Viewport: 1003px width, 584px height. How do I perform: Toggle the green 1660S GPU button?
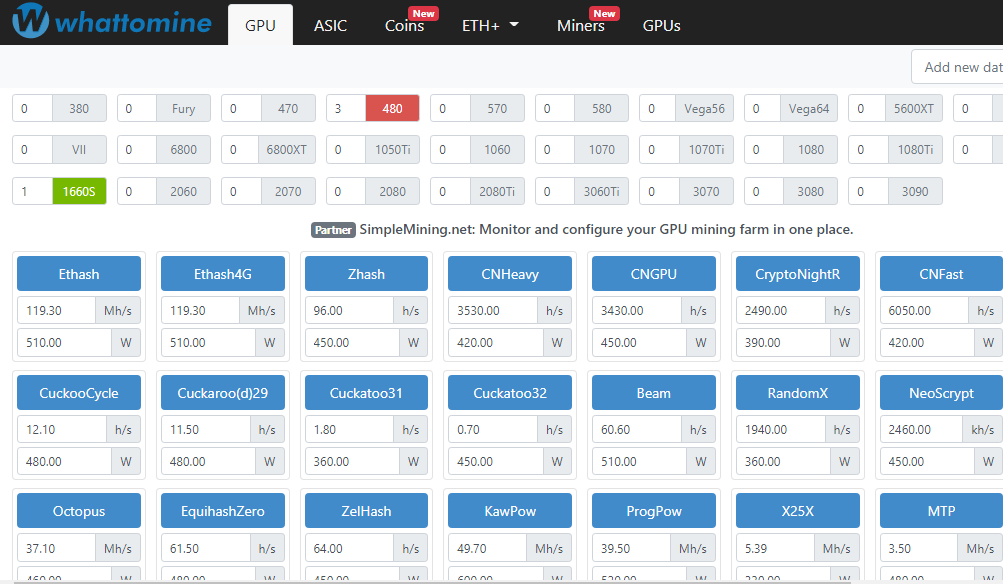[x=79, y=191]
